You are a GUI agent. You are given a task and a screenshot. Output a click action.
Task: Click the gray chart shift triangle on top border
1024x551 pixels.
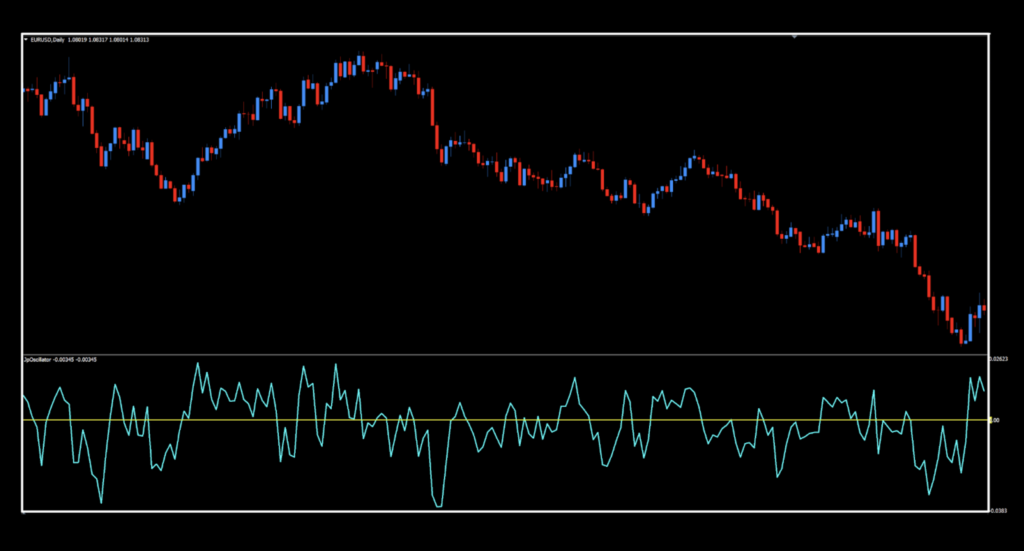coord(794,36)
